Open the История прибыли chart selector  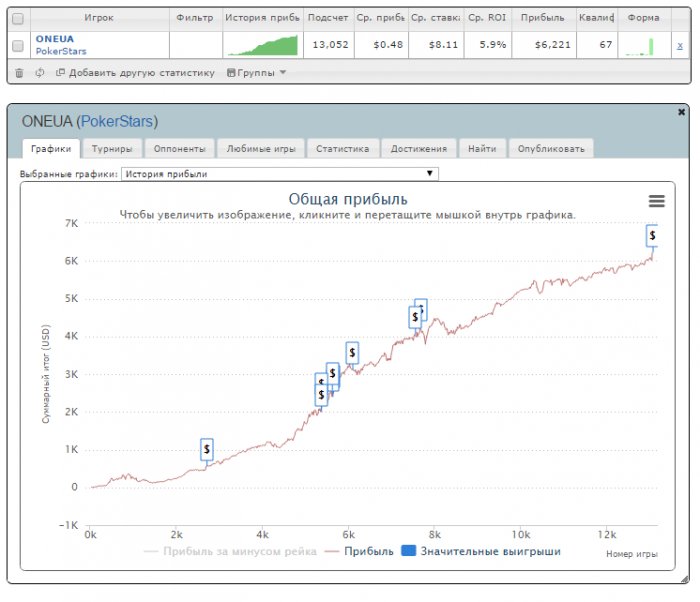[280, 174]
